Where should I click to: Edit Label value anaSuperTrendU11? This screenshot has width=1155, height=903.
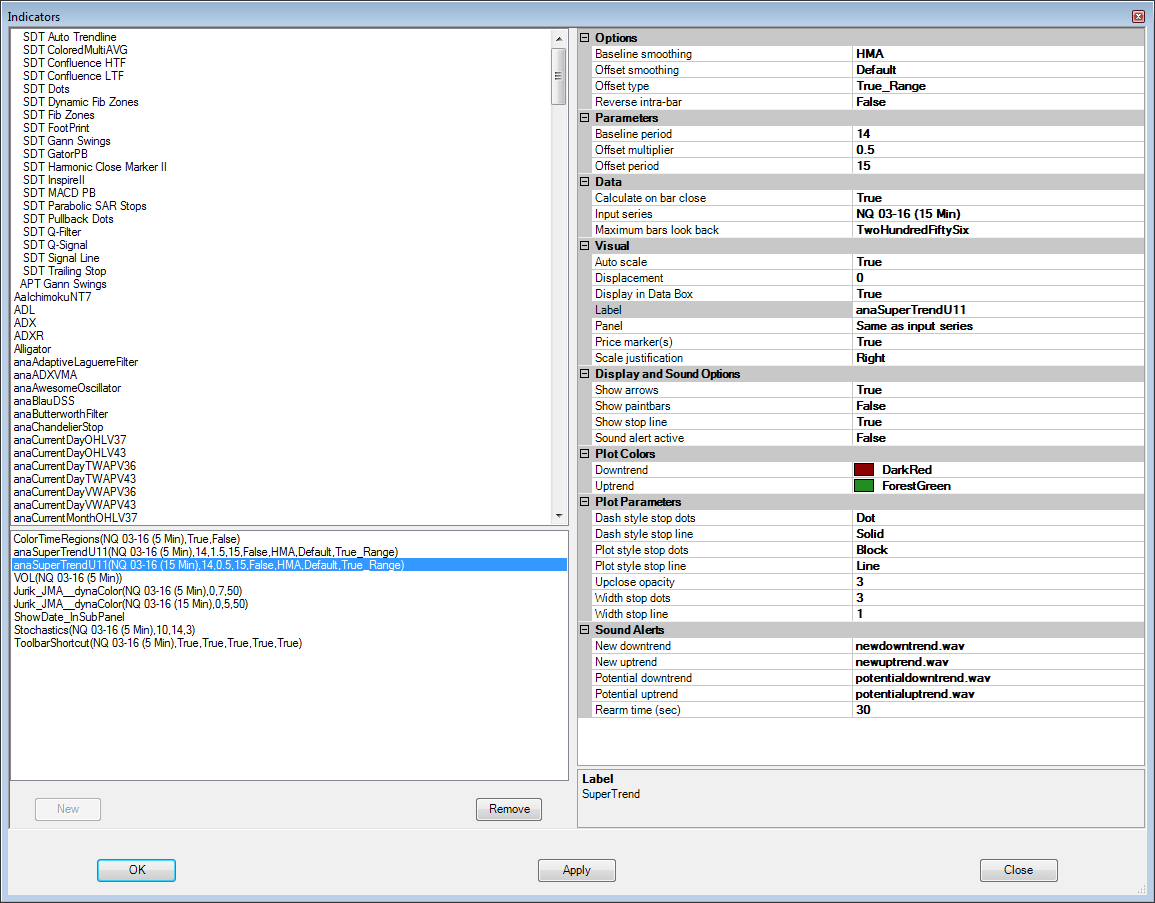(998, 310)
